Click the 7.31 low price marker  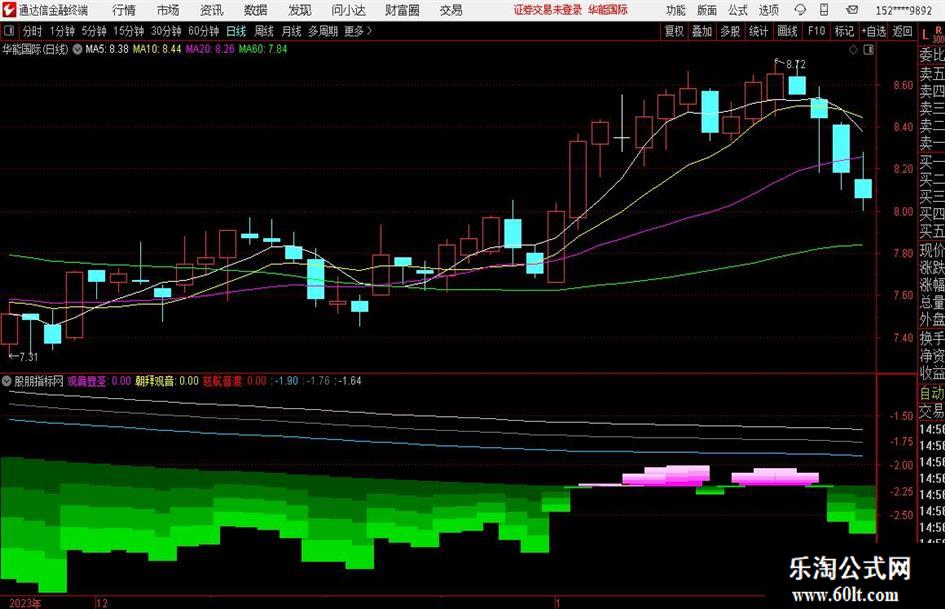click(28, 357)
